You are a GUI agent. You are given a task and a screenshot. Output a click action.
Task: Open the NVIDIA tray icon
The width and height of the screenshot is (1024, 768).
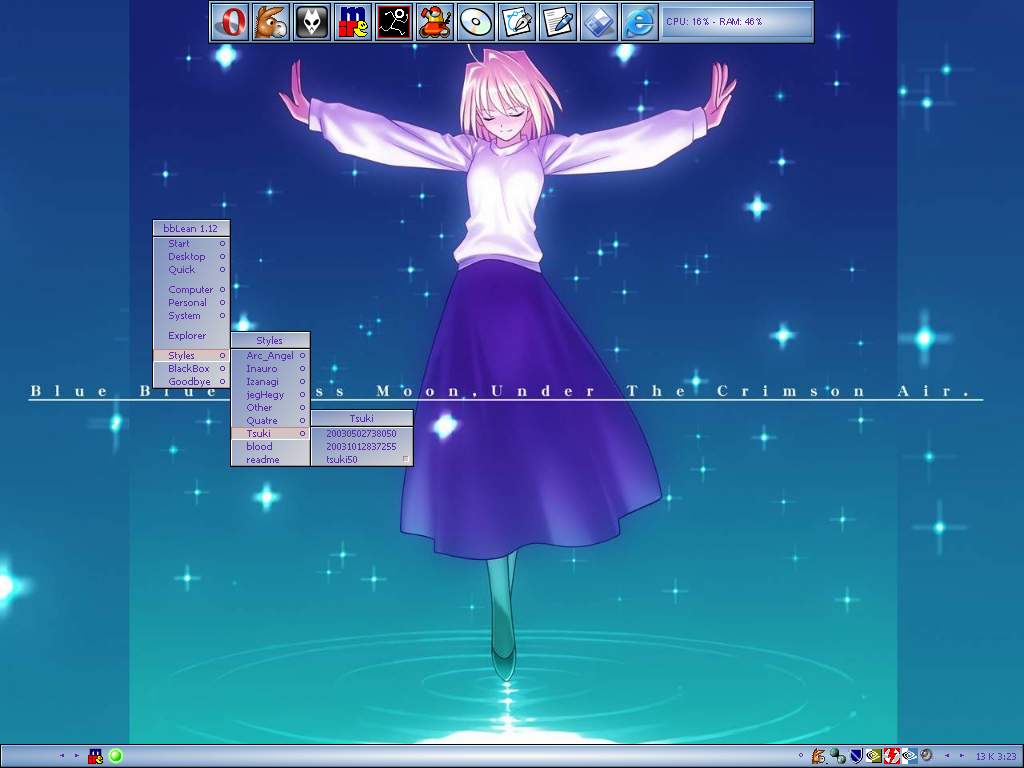coord(873,756)
